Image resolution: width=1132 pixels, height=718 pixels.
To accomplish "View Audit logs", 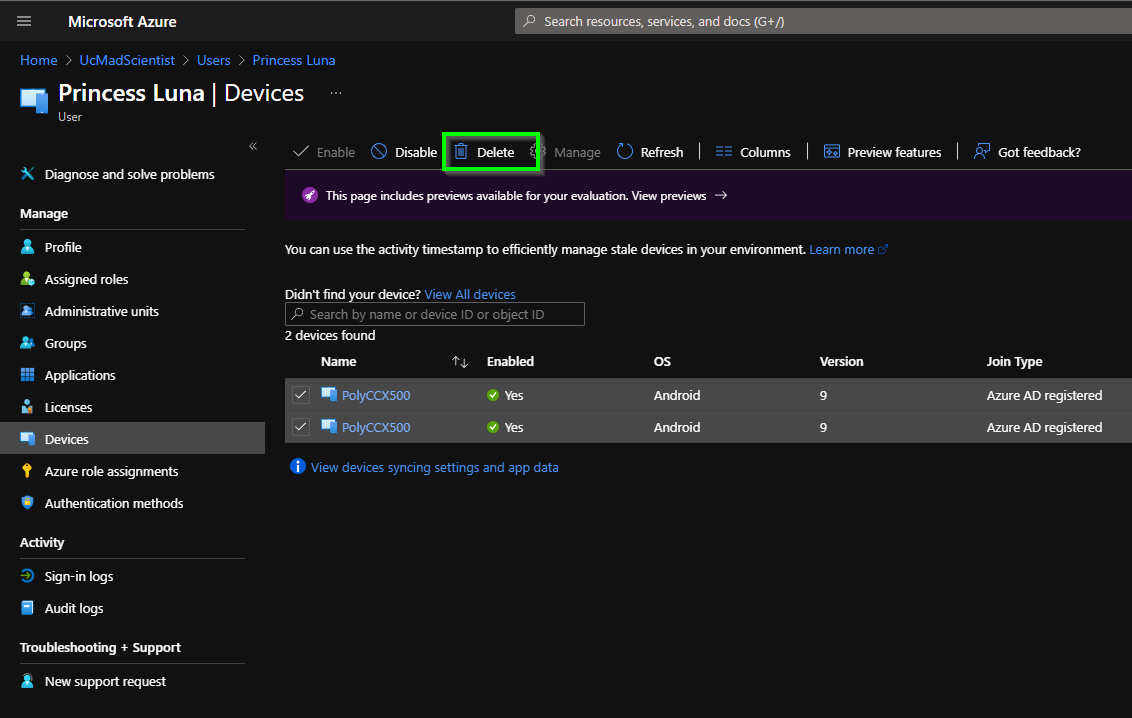I will pyautogui.click(x=74, y=608).
